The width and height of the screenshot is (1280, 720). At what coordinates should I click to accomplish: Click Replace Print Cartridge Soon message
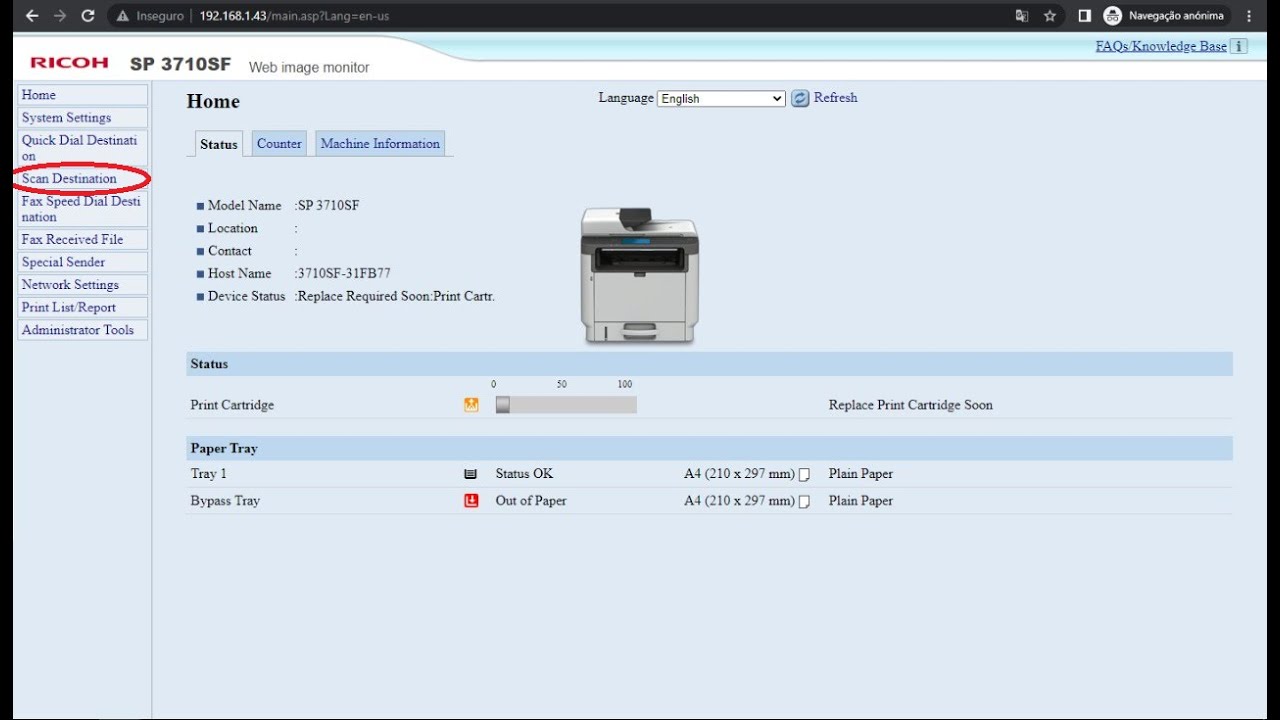click(911, 405)
